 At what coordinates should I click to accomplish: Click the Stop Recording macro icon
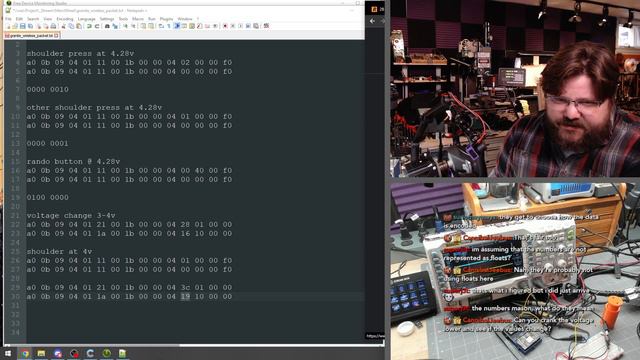coord(233,26)
